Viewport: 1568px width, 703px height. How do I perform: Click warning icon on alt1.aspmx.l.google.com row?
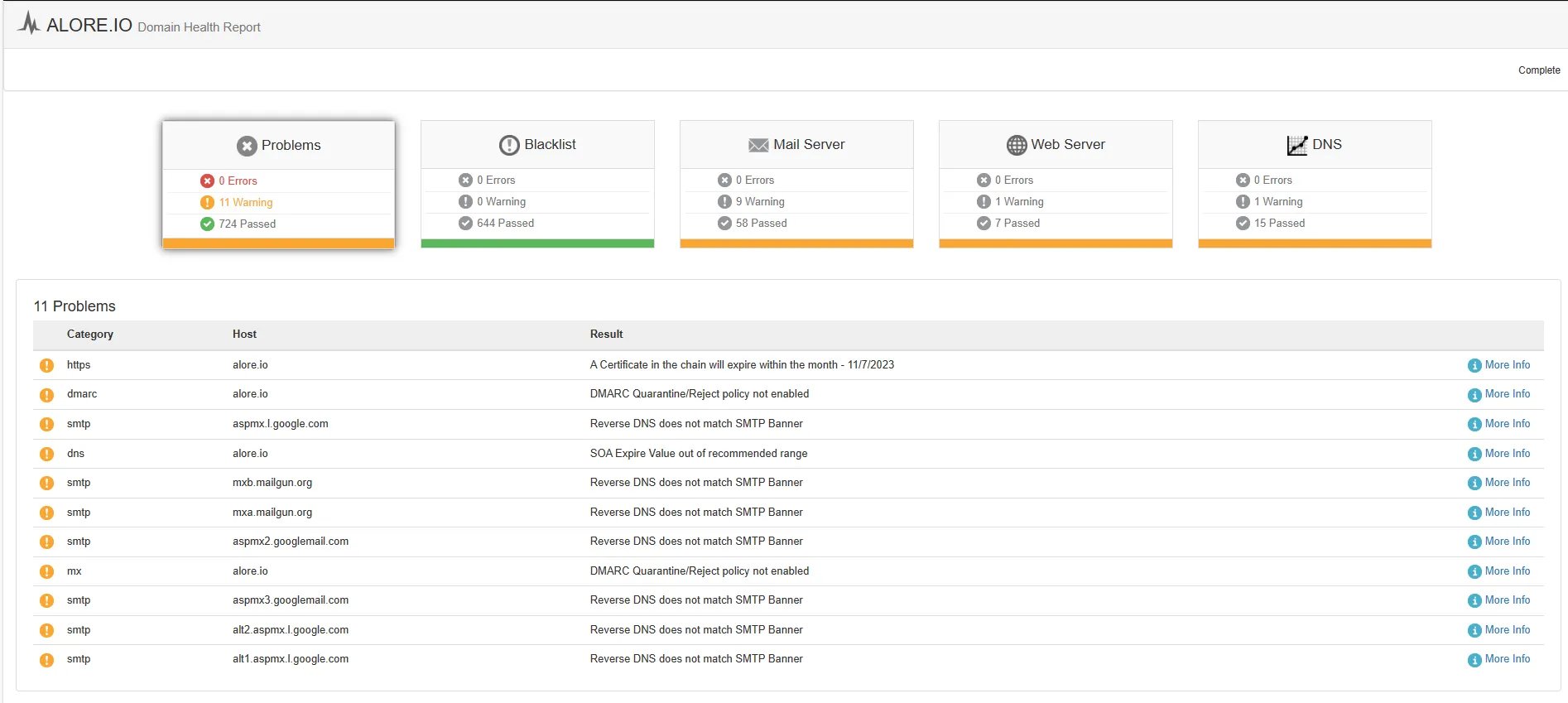tap(47, 660)
